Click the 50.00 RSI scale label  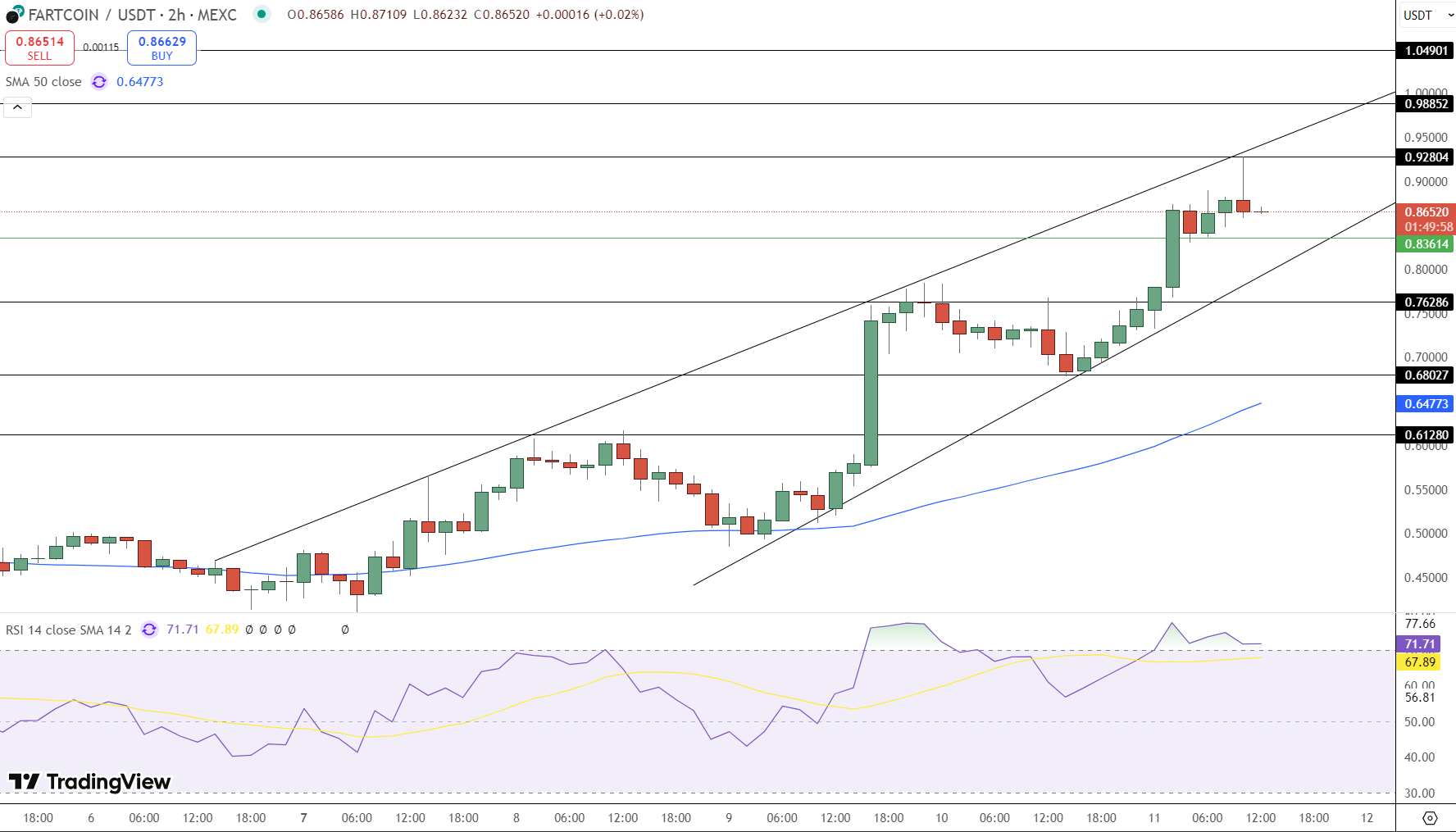coord(1420,722)
